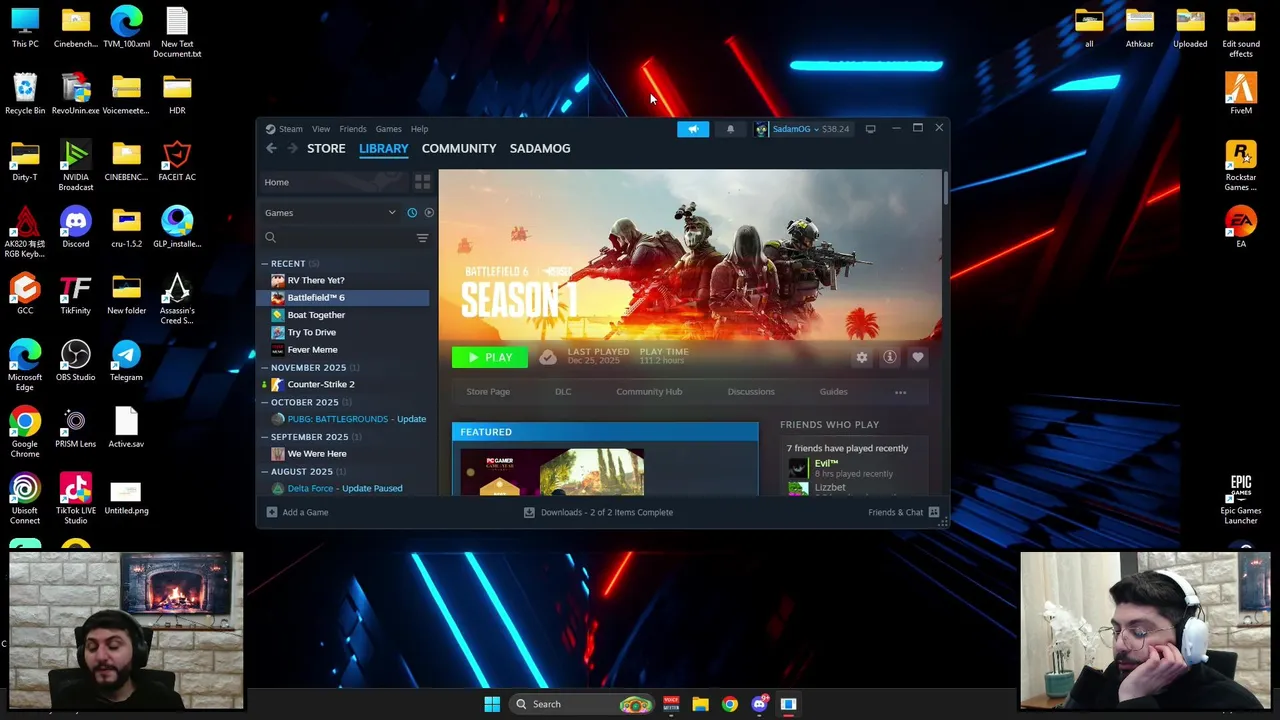This screenshot has width=1280, height=720.
Task: Open Battlefield 6 Discussions link
Action: pyautogui.click(x=751, y=392)
